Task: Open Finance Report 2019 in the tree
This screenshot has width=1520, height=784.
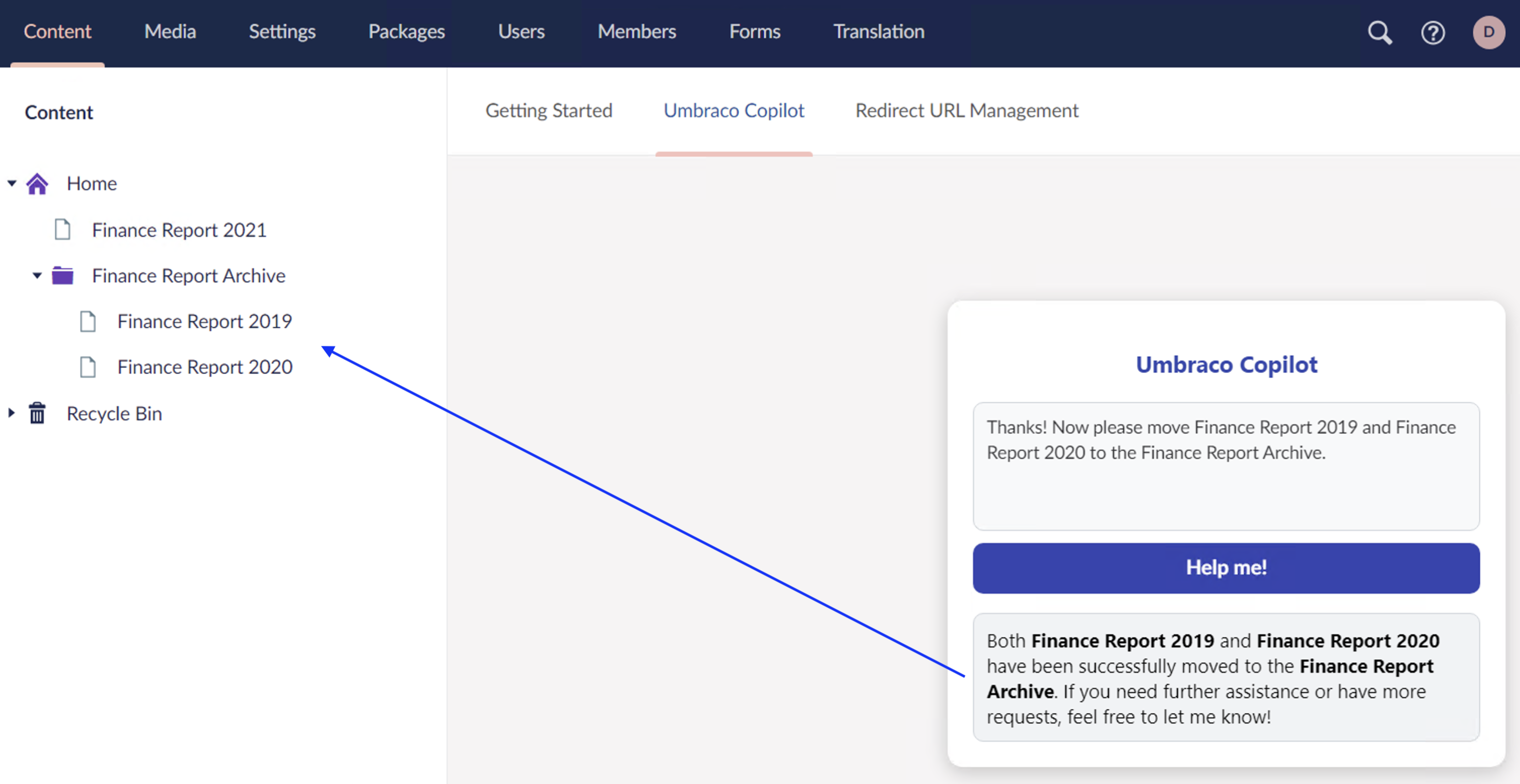Action: [204, 321]
